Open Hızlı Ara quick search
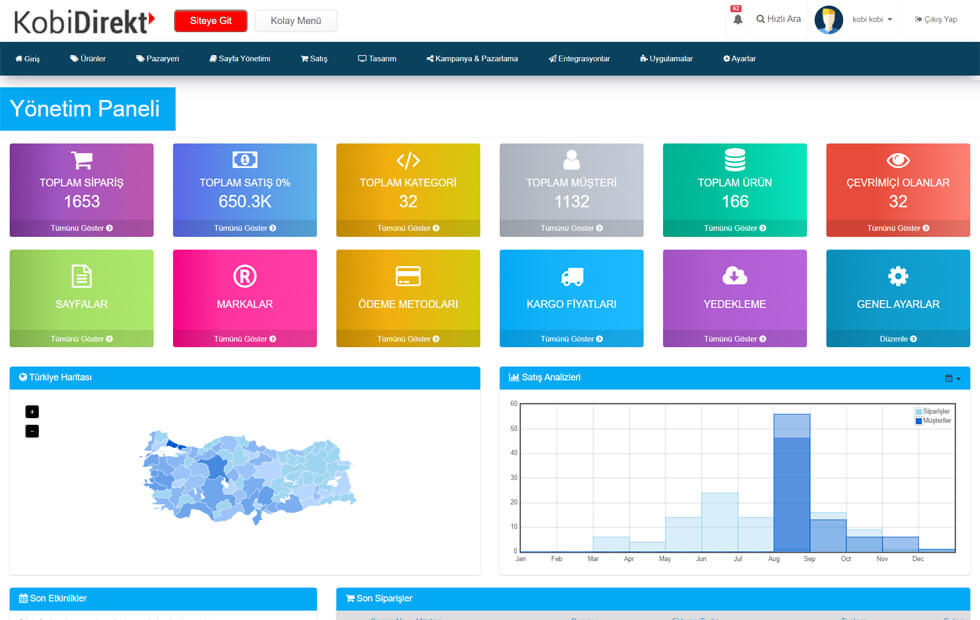The height and width of the screenshot is (620, 980). tap(778, 19)
